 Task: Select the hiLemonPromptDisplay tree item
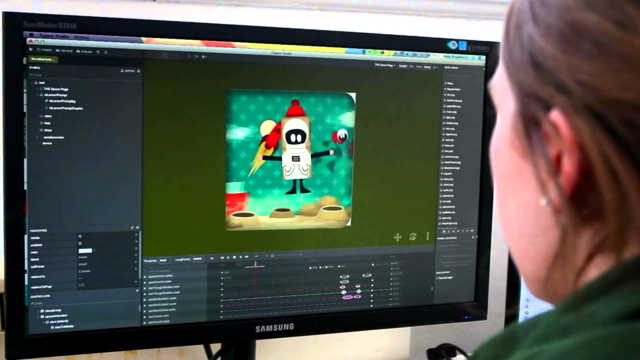click(65, 109)
